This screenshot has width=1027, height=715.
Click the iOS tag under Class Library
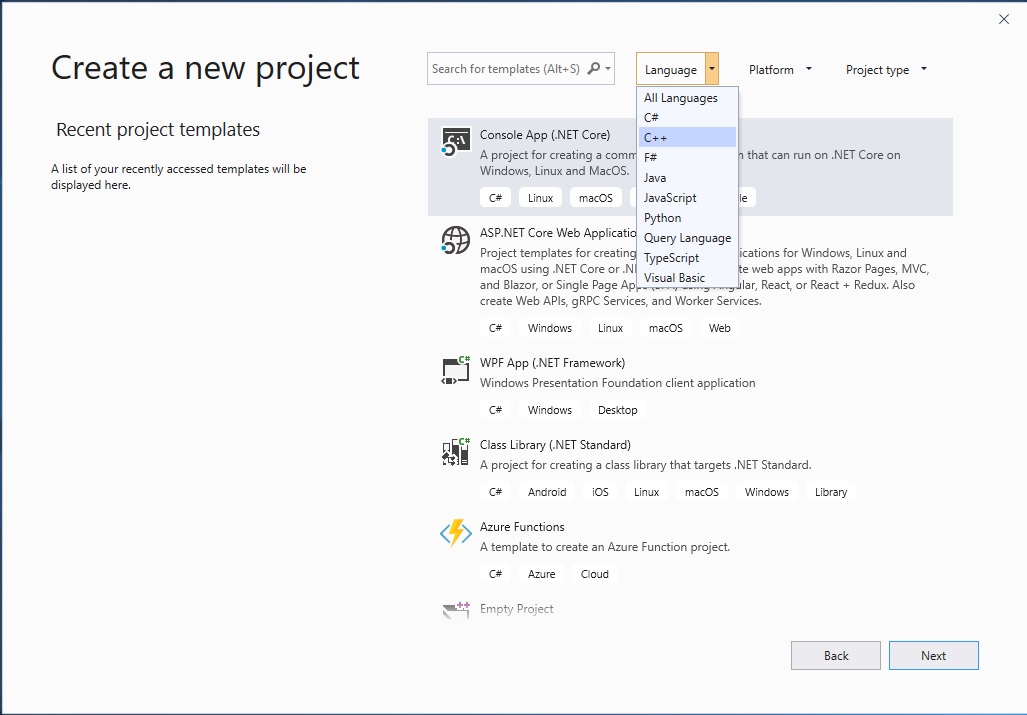pos(600,492)
